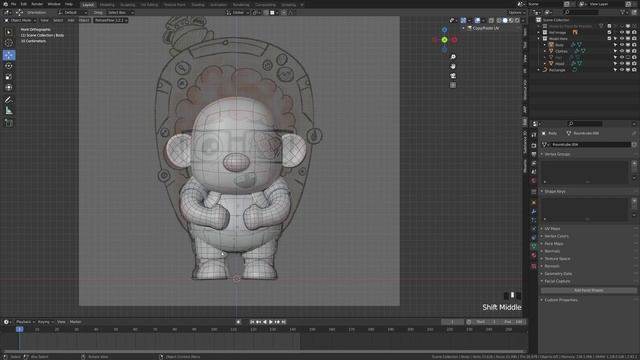640x360 pixels.
Task: Toggle visibility eye for Clothes object
Action: point(622,51)
